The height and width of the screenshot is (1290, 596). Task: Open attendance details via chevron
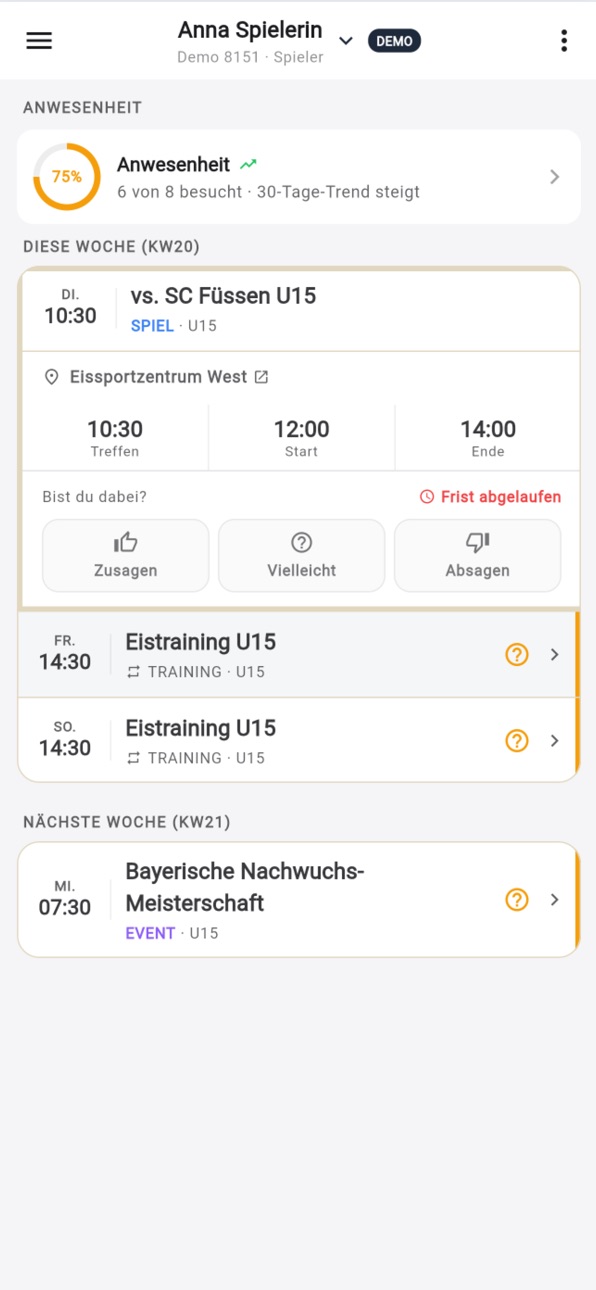point(555,177)
